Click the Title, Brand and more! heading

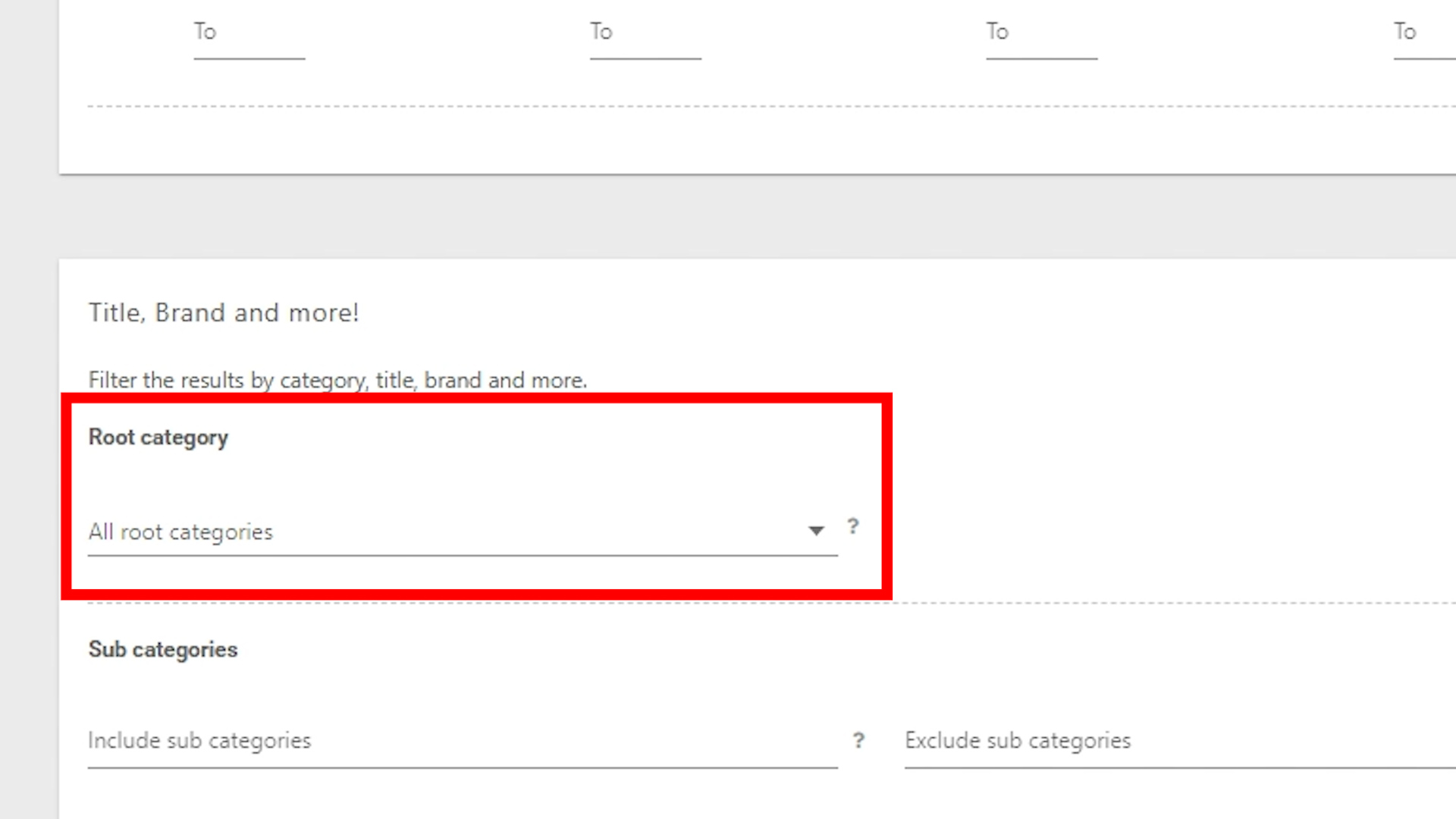[224, 313]
